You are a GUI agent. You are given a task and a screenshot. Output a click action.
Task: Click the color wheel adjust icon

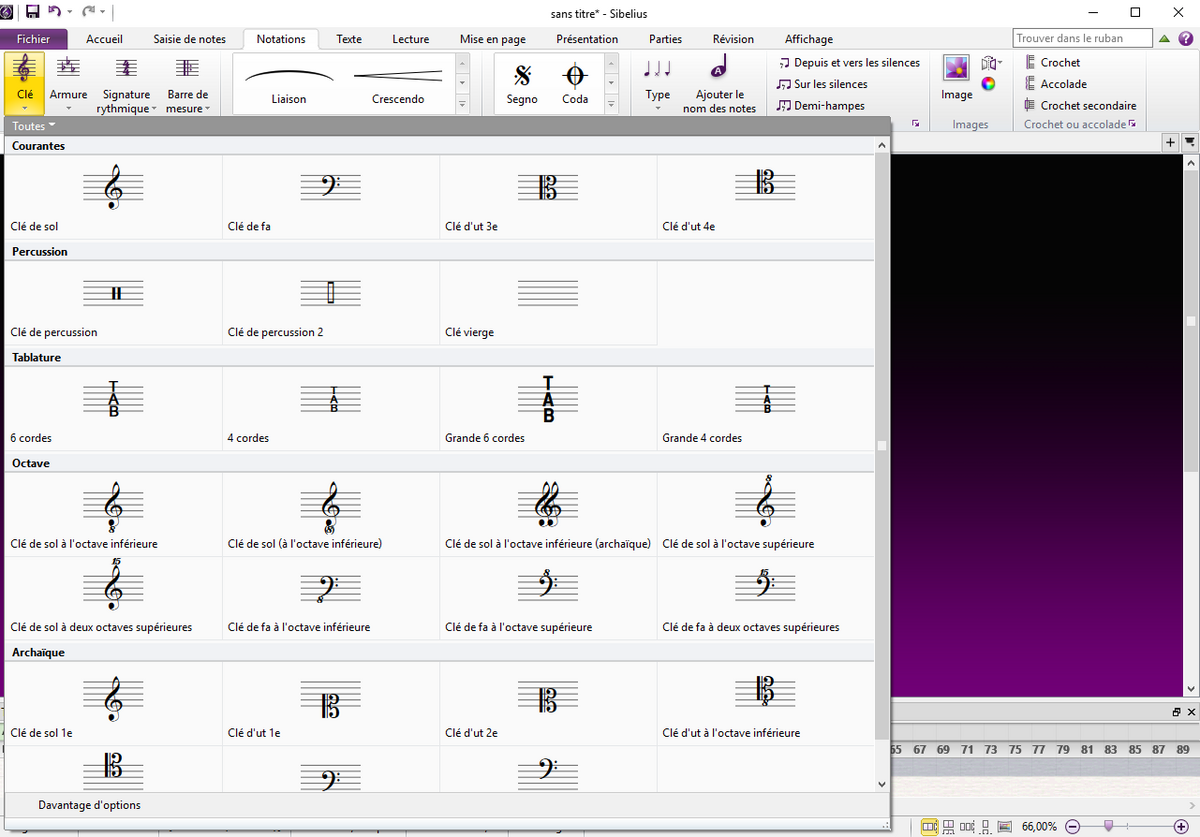(x=988, y=84)
